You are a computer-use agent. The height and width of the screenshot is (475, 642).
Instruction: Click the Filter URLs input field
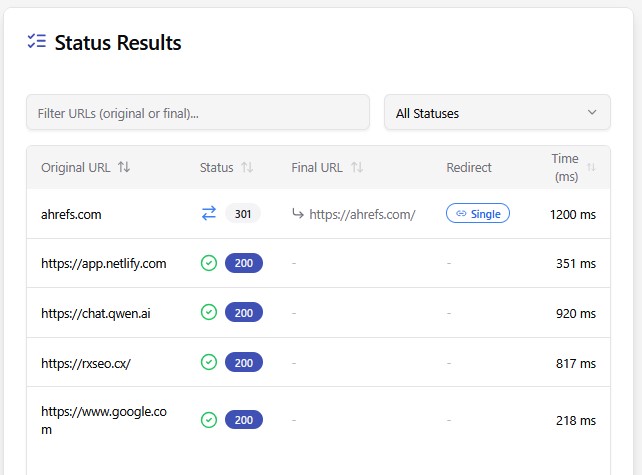(x=198, y=113)
